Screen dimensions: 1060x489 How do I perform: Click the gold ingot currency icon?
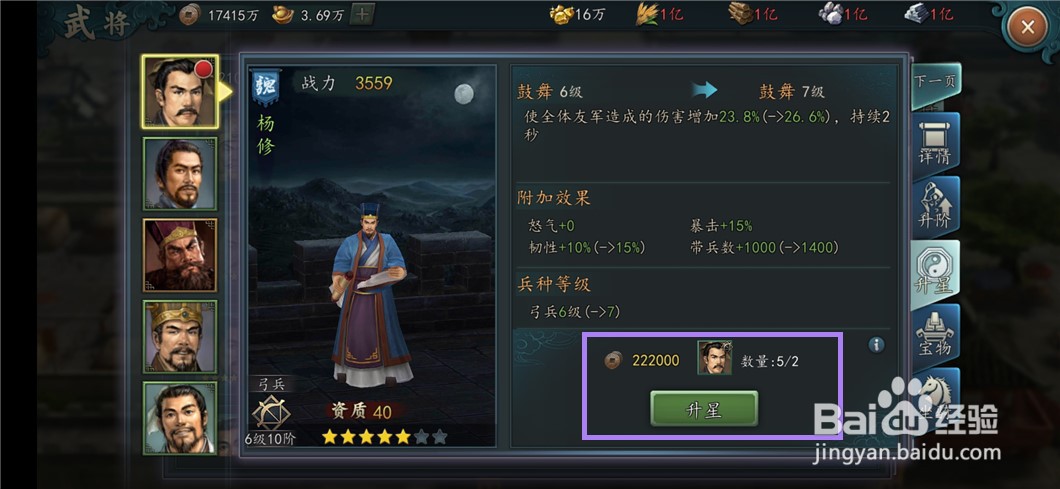pos(283,14)
